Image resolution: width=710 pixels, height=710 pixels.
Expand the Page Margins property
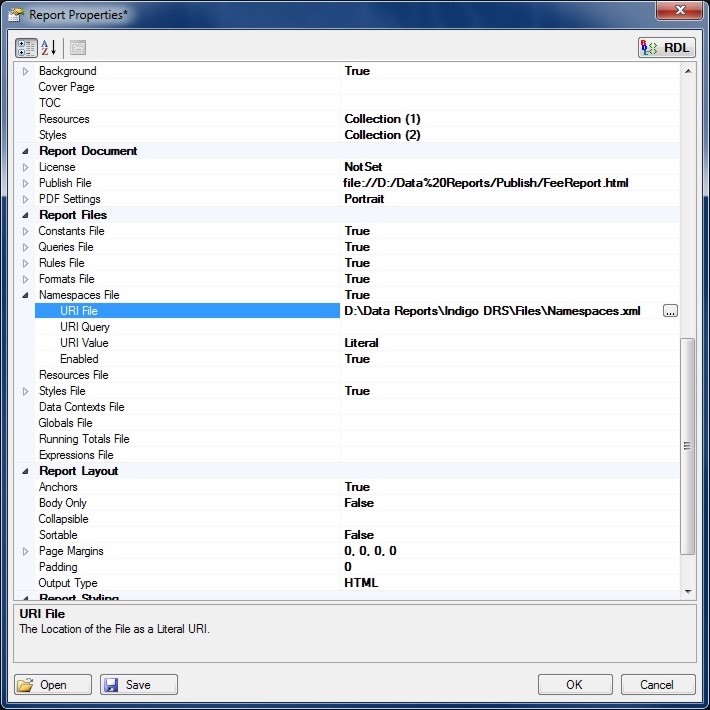(26, 551)
